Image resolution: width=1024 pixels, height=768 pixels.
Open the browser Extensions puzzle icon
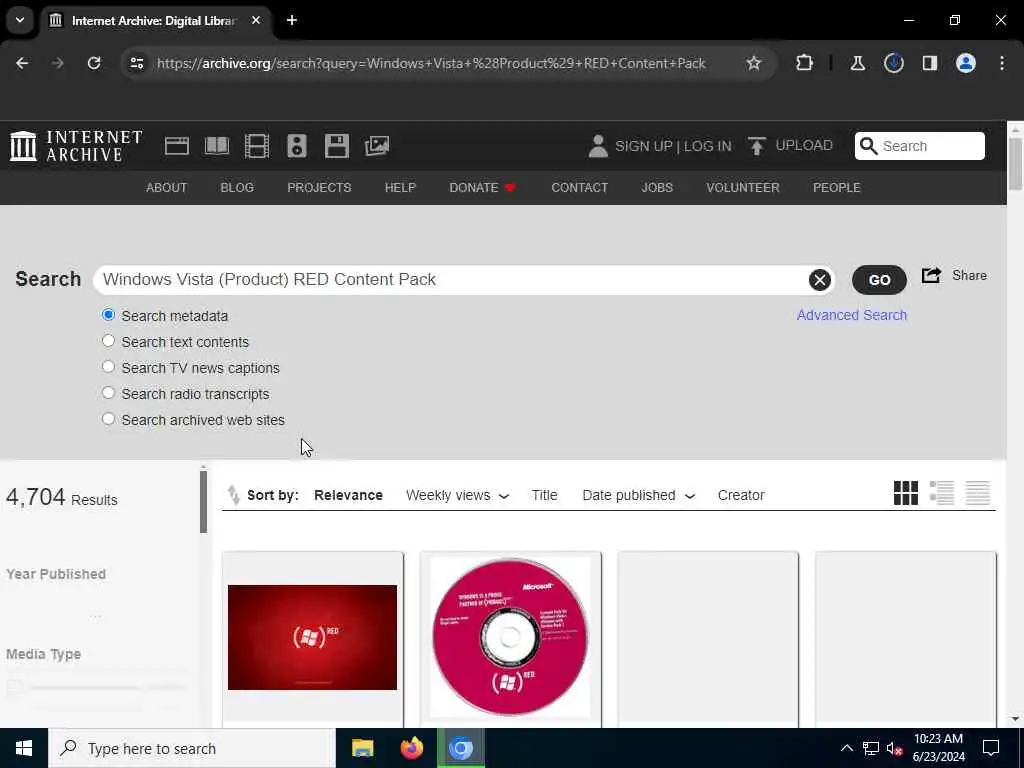coord(805,63)
